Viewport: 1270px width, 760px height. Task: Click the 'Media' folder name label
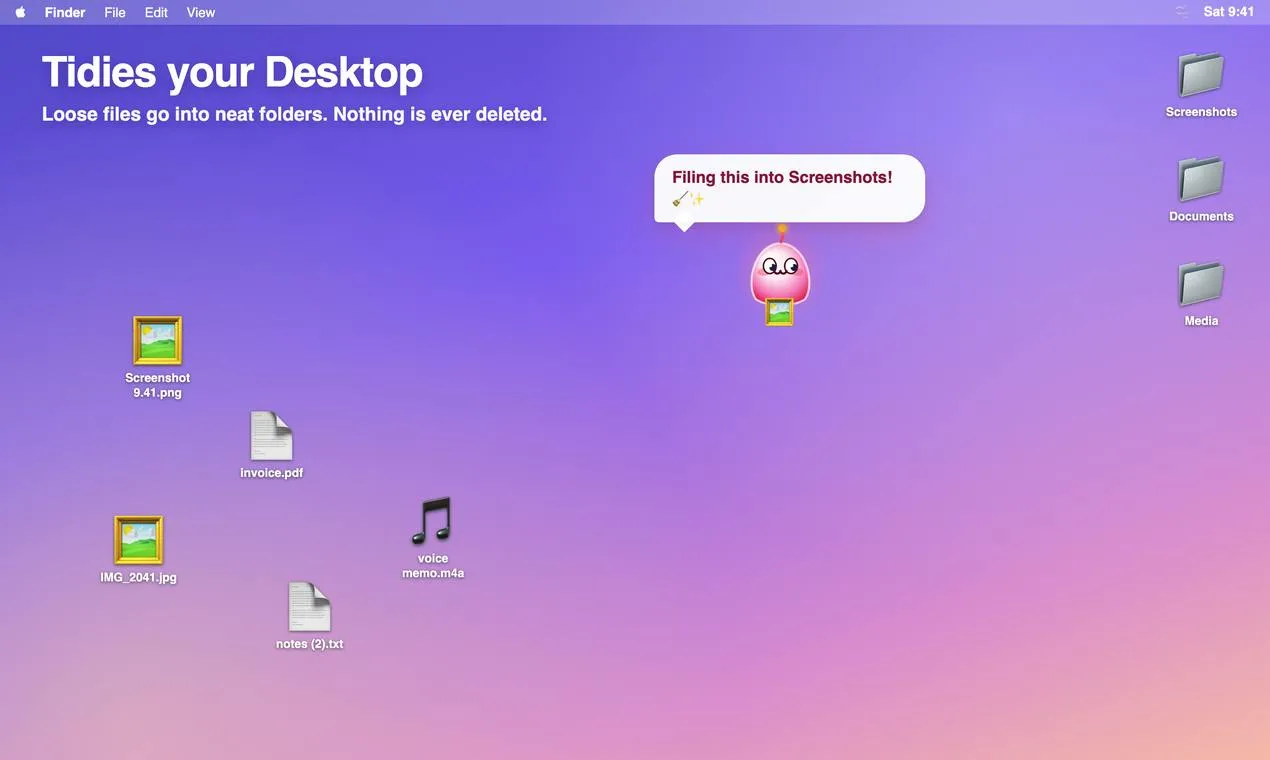click(1201, 321)
